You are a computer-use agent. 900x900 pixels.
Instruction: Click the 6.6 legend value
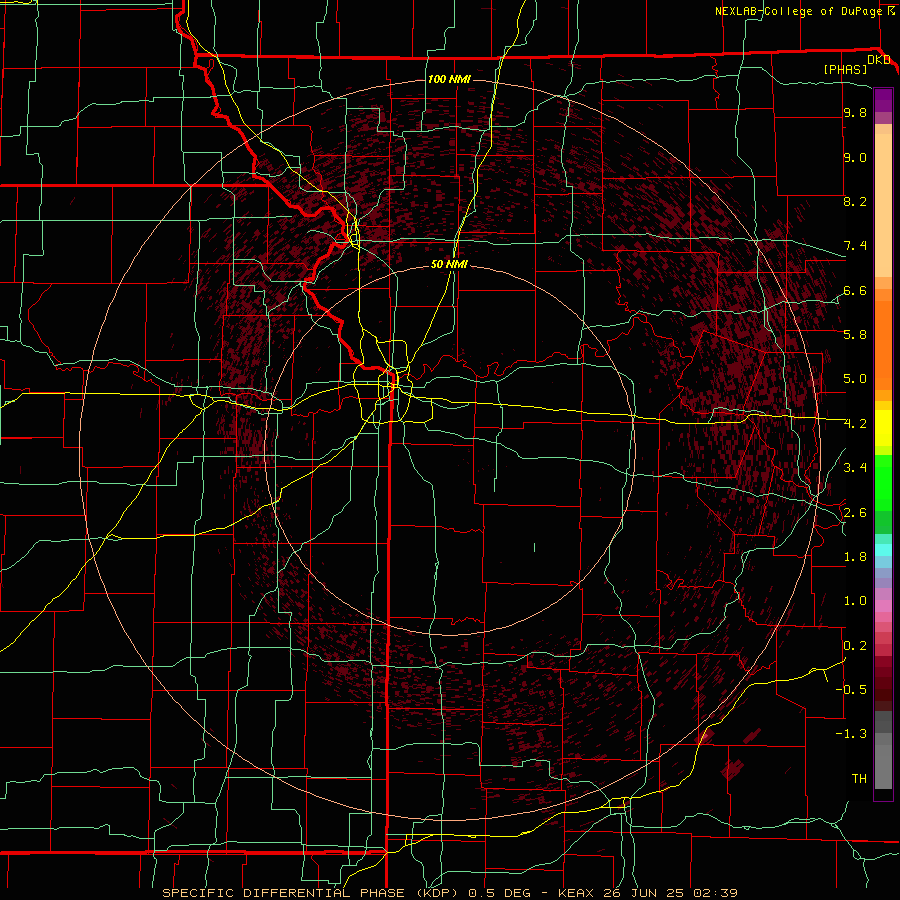[855, 290]
